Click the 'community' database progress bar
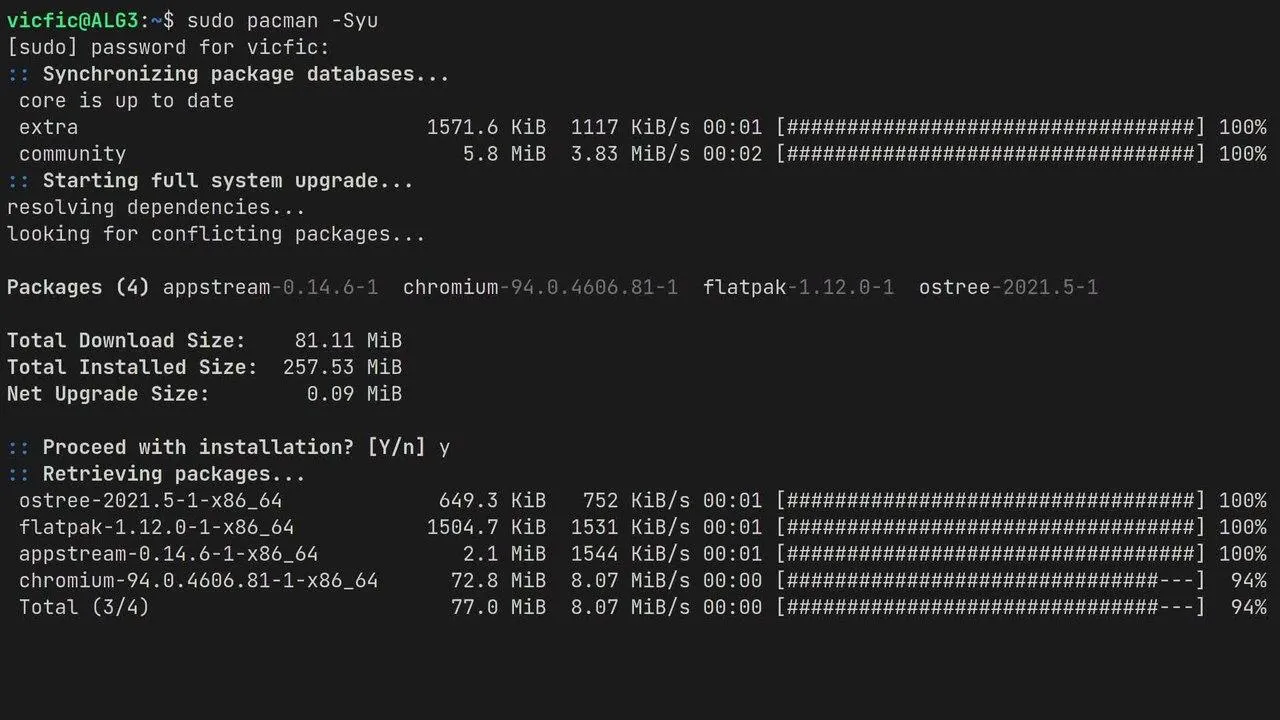Image resolution: width=1280 pixels, height=720 pixels. point(991,154)
